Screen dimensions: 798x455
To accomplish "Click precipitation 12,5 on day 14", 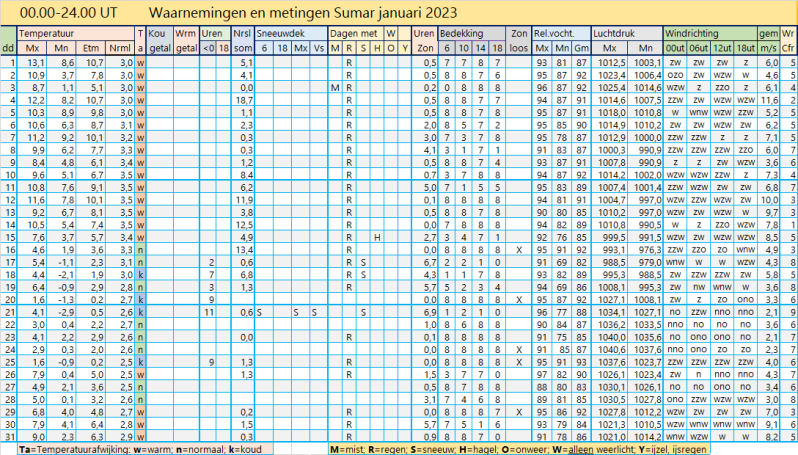I will tap(244, 225).
